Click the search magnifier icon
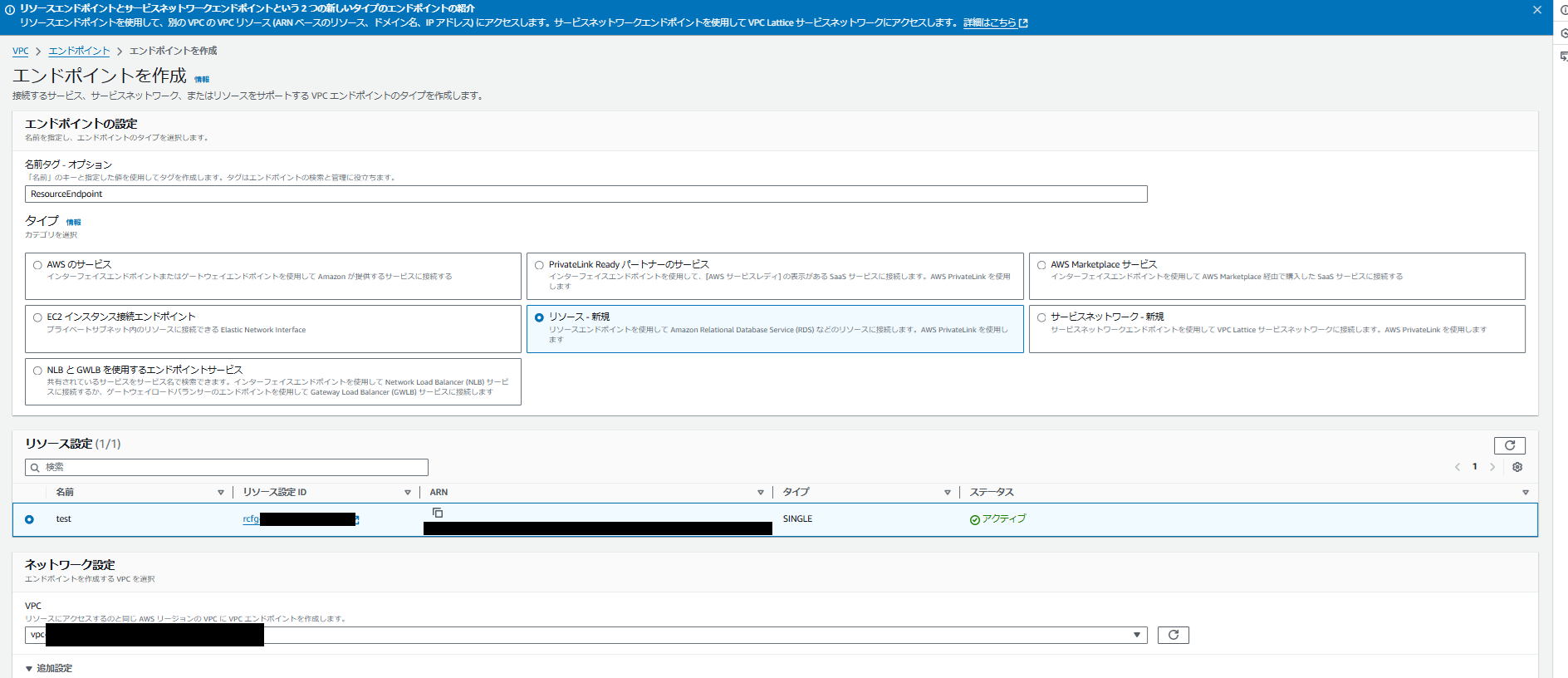This screenshot has height=678, width=1568. pos(35,468)
